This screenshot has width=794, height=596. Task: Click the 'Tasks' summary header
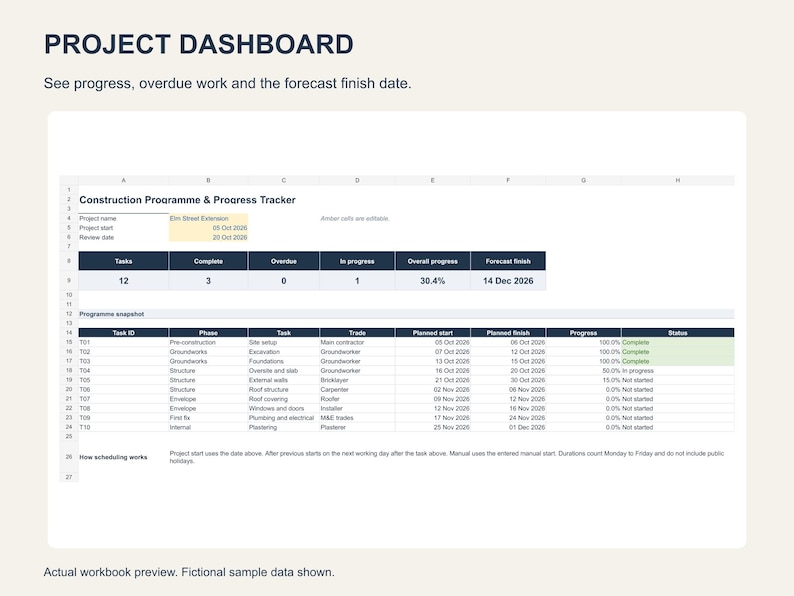124,261
